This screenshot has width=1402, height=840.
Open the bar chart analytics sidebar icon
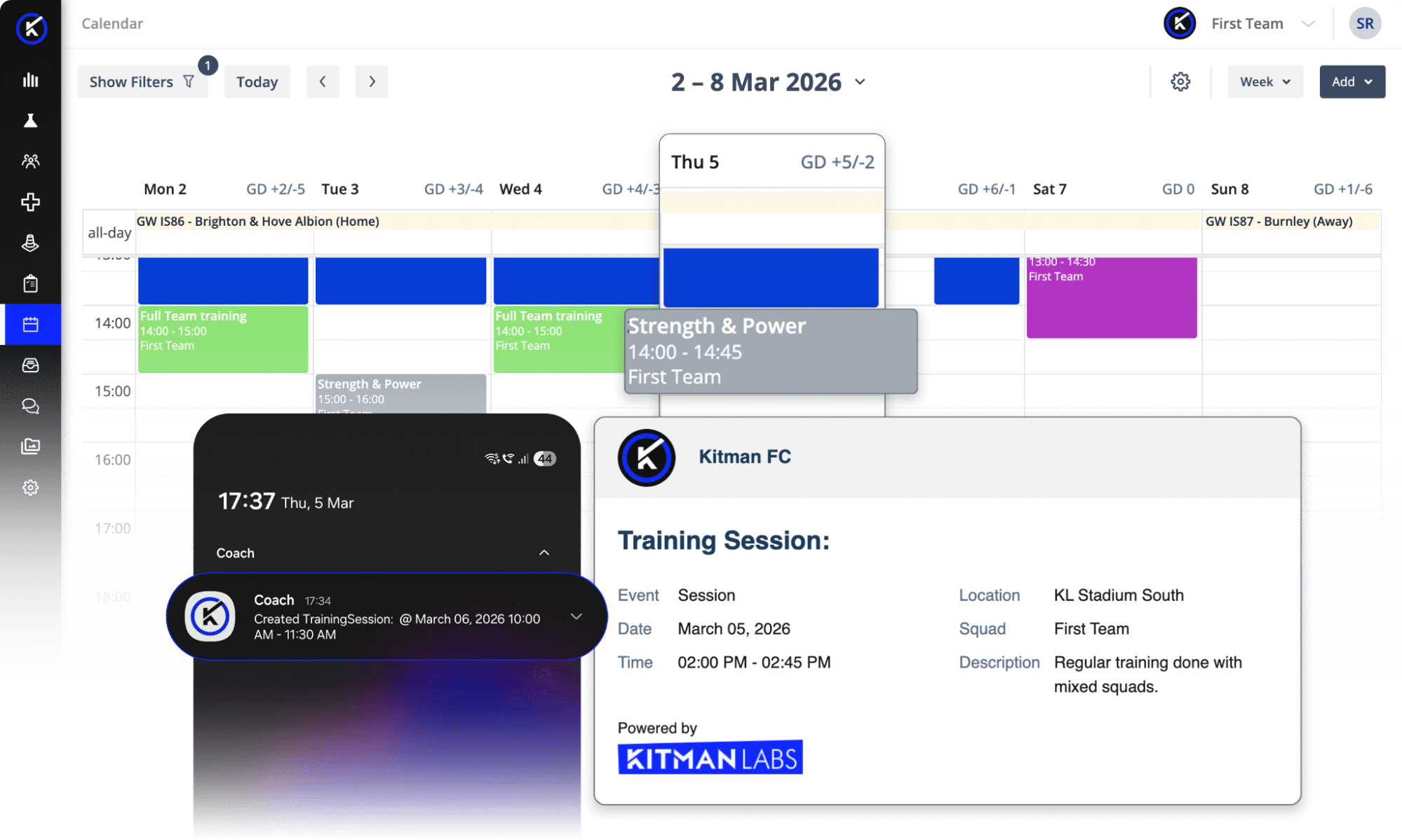pos(30,80)
